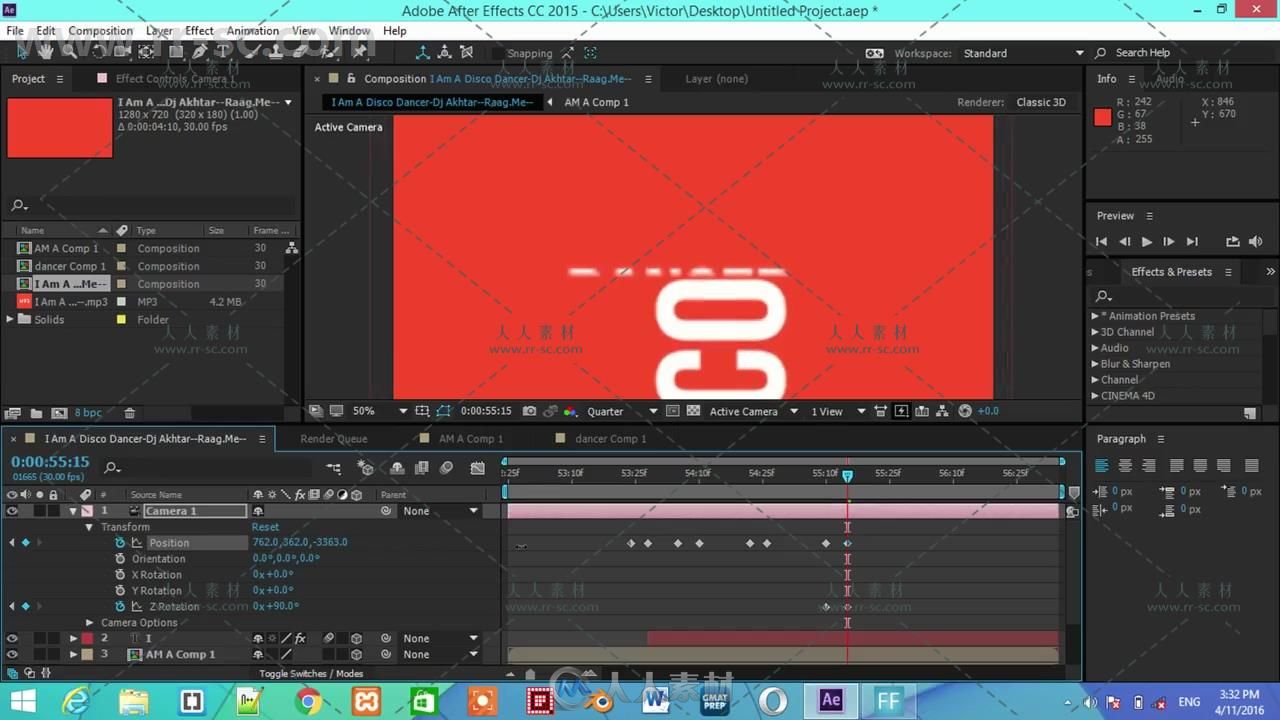Toggle Transparency Grid in viewer
Viewport: 1280px width, 720px height.
(x=693, y=411)
